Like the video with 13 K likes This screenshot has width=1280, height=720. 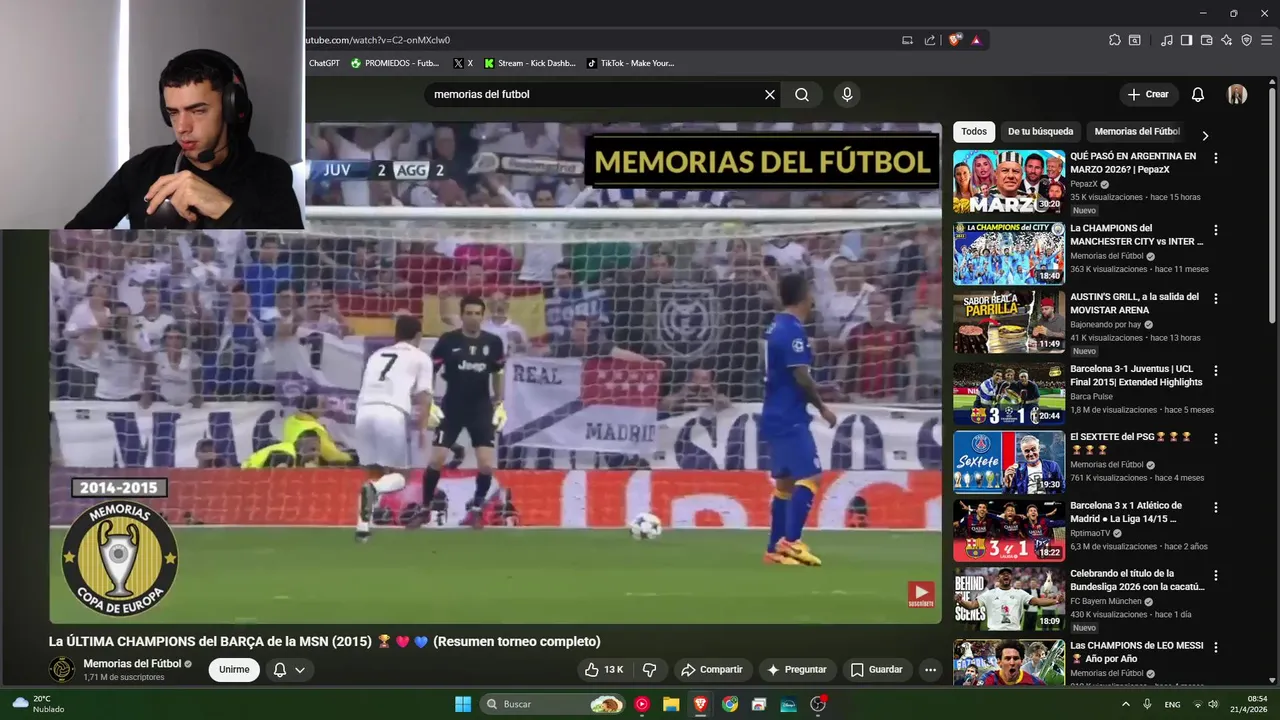coord(604,670)
